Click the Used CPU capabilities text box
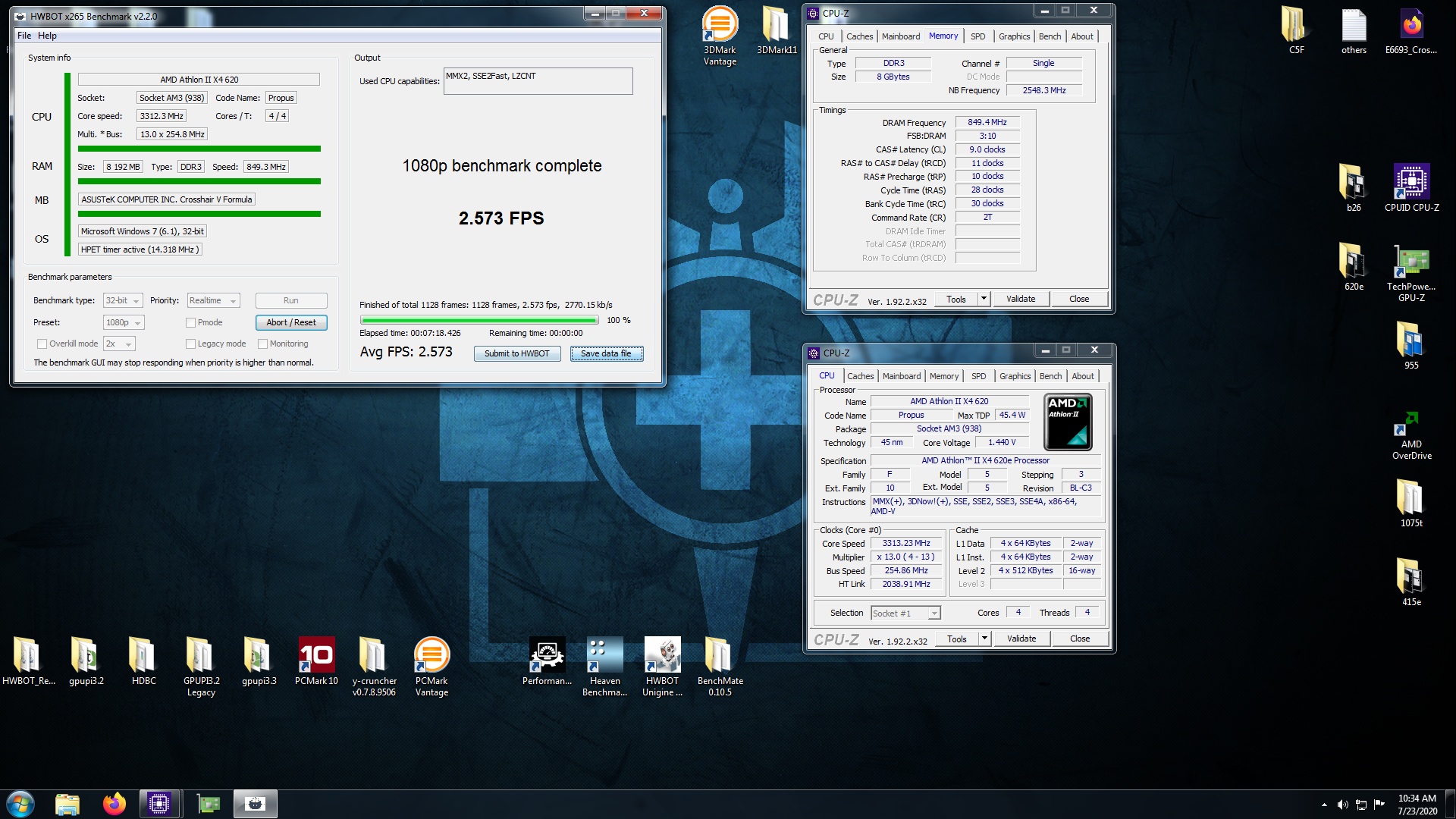The image size is (1456, 819). (538, 81)
